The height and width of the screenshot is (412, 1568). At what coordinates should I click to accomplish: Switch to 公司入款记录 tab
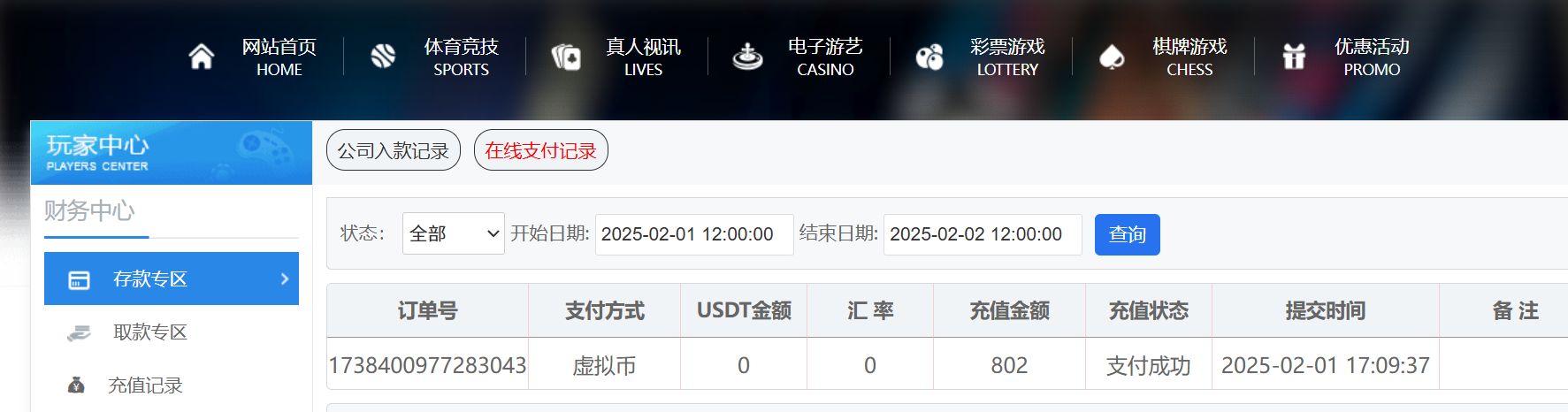point(394,150)
